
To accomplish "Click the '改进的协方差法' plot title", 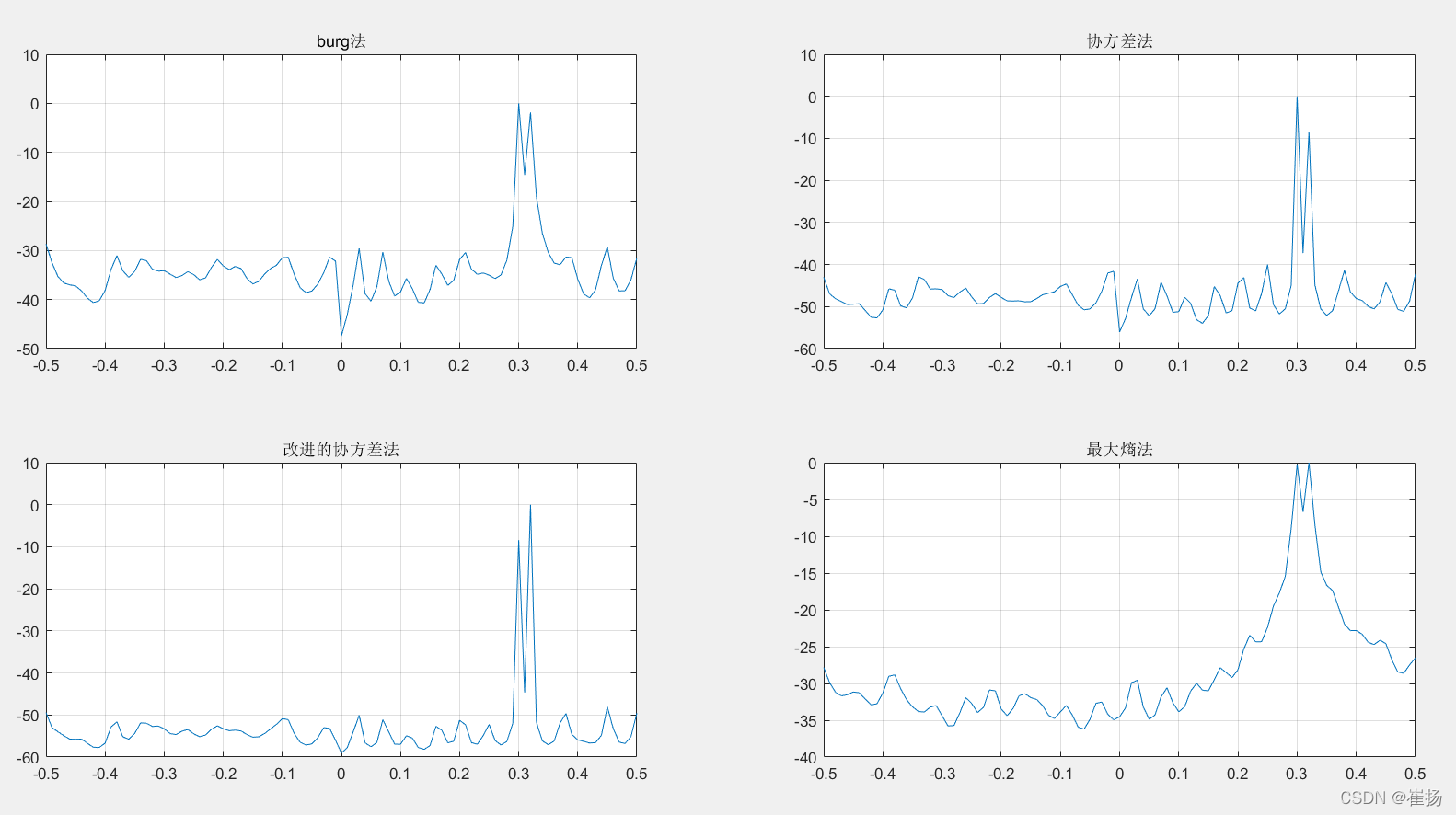I will coord(341,450).
